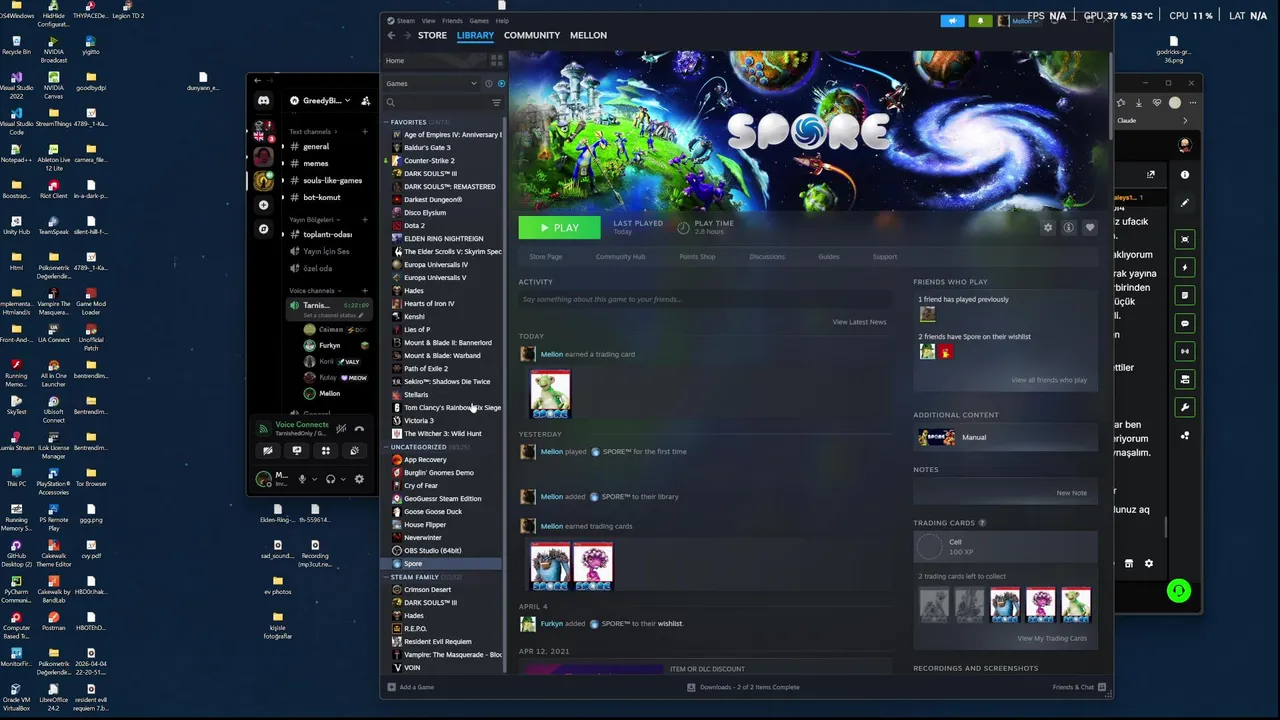The height and width of the screenshot is (720, 1280).
Task: Click wrench tool icon in right window sidebar
Action: coord(1185,407)
